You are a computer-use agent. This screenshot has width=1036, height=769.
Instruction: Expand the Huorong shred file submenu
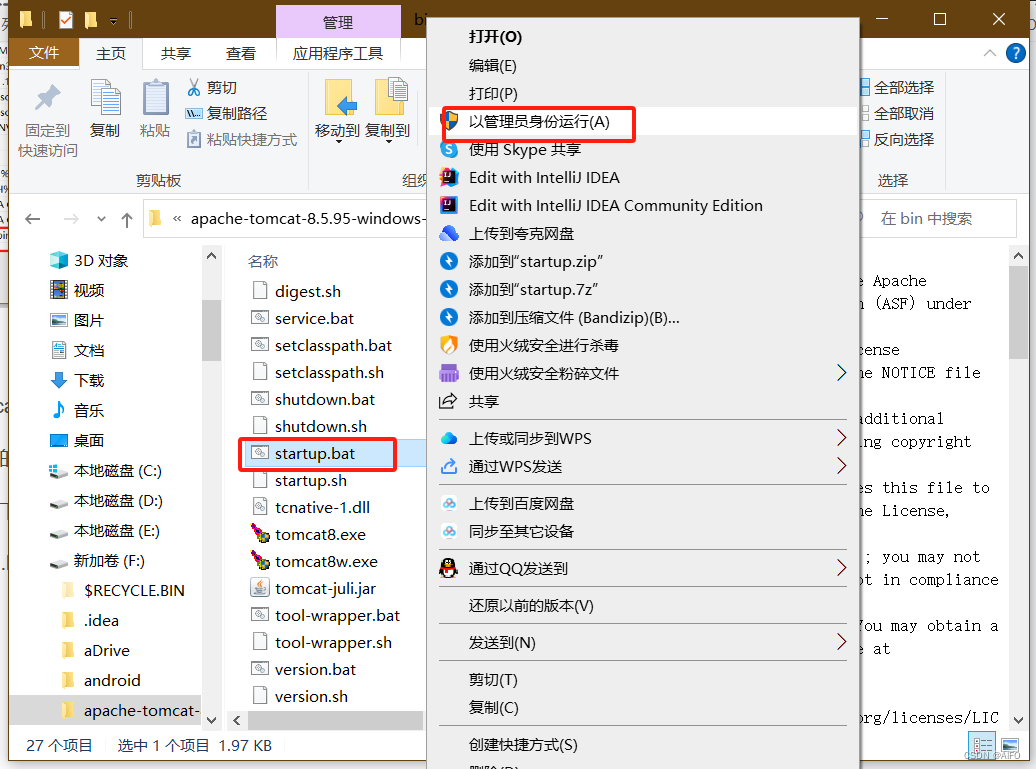click(841, 373)
